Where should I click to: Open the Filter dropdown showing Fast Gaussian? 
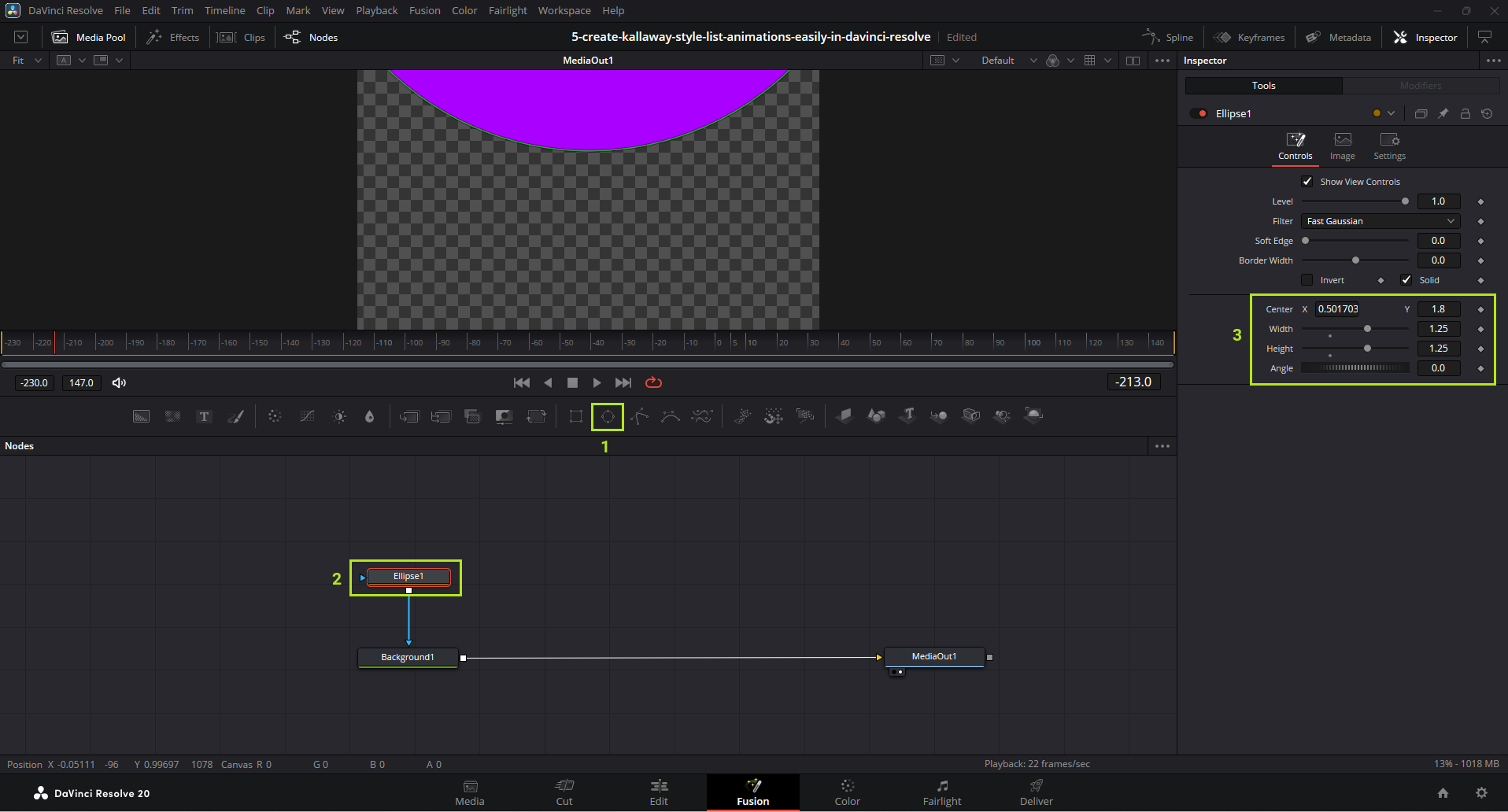click(1380, 221)
